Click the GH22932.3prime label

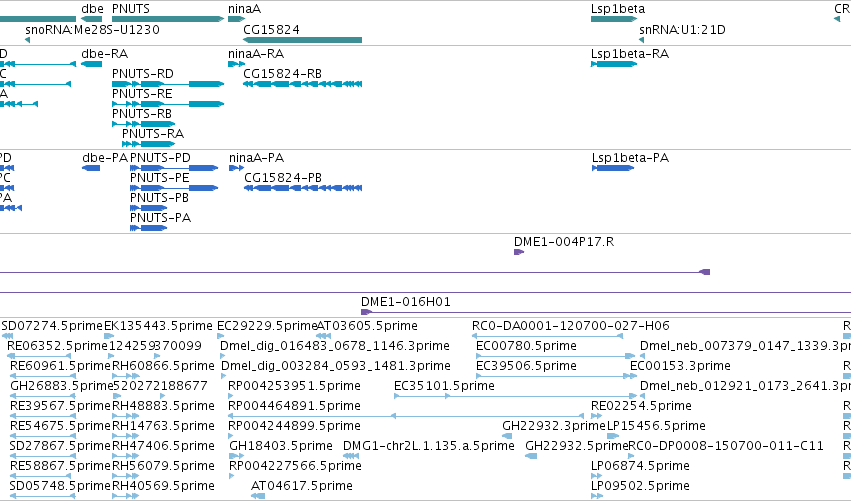click(554, 426)
